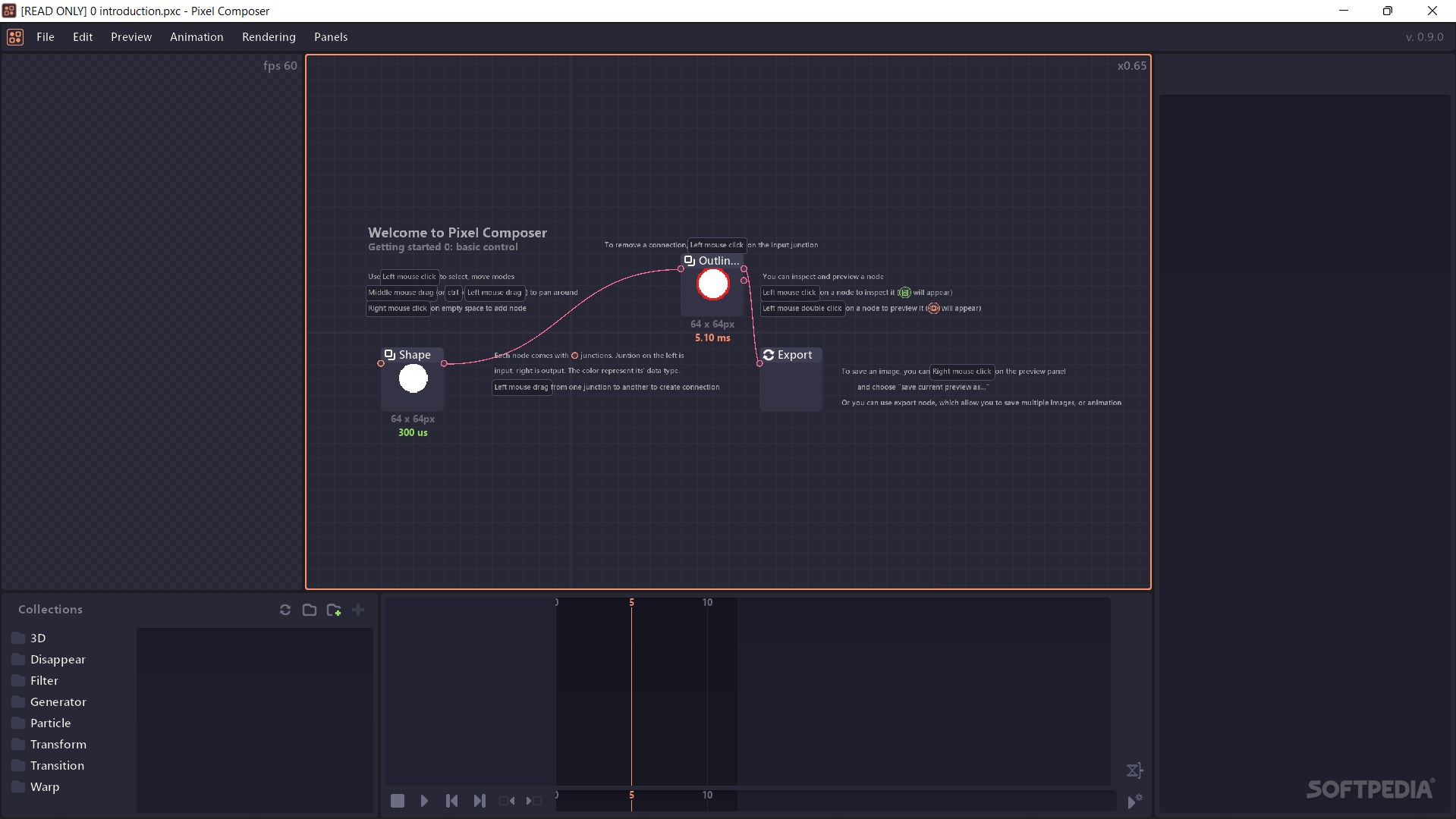Click the Outline node type icon
The width and height of the screenshot is (1456, 819).
point(690,261)
